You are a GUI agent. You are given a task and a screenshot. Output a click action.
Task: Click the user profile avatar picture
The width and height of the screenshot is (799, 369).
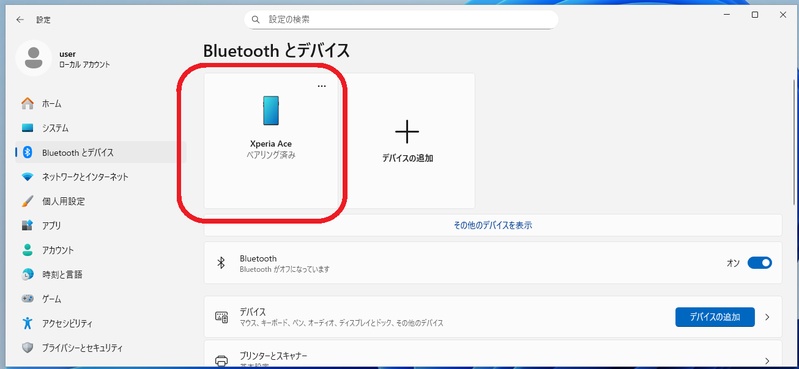[x=34, y=58]
